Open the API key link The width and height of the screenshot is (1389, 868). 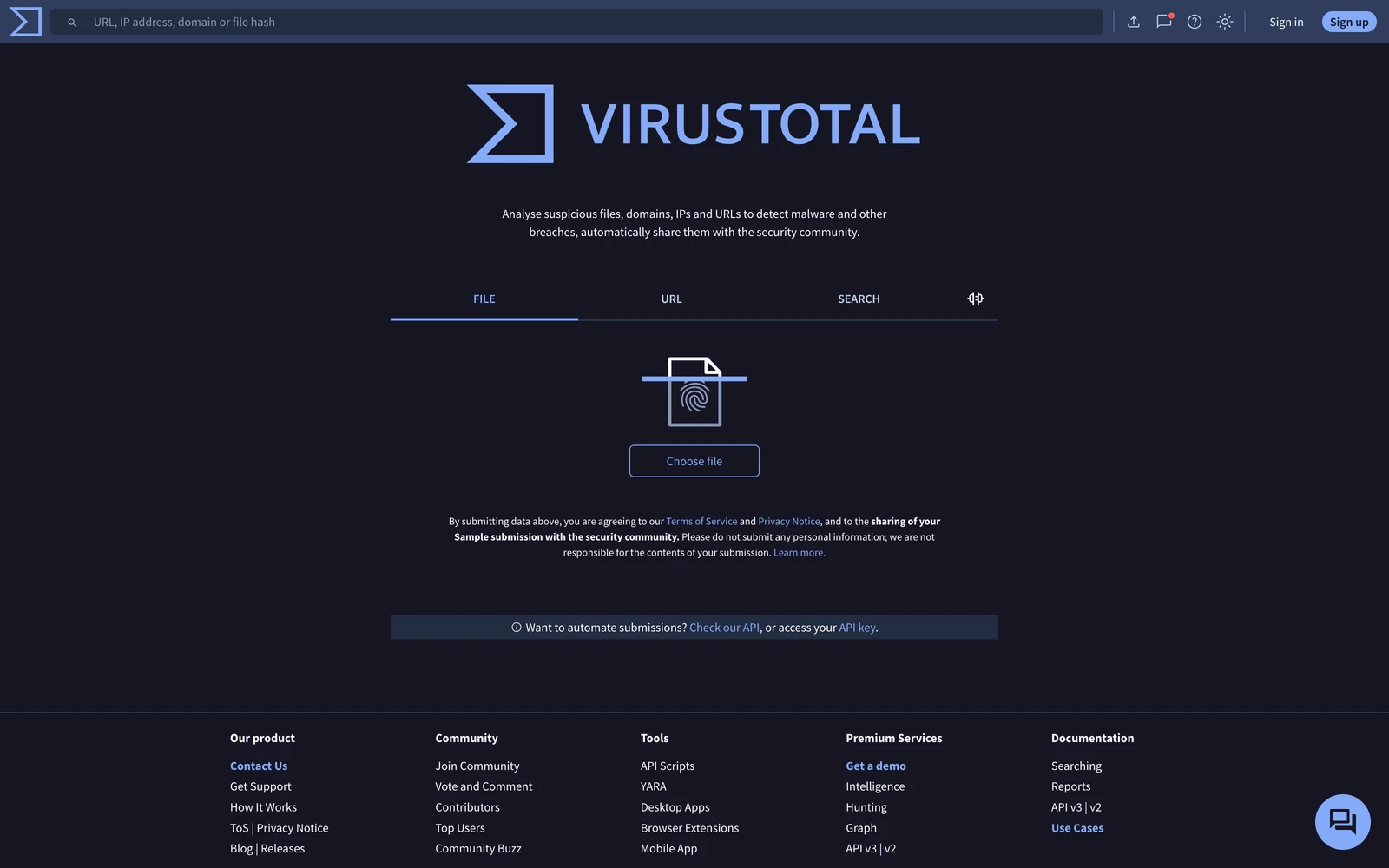857,628
